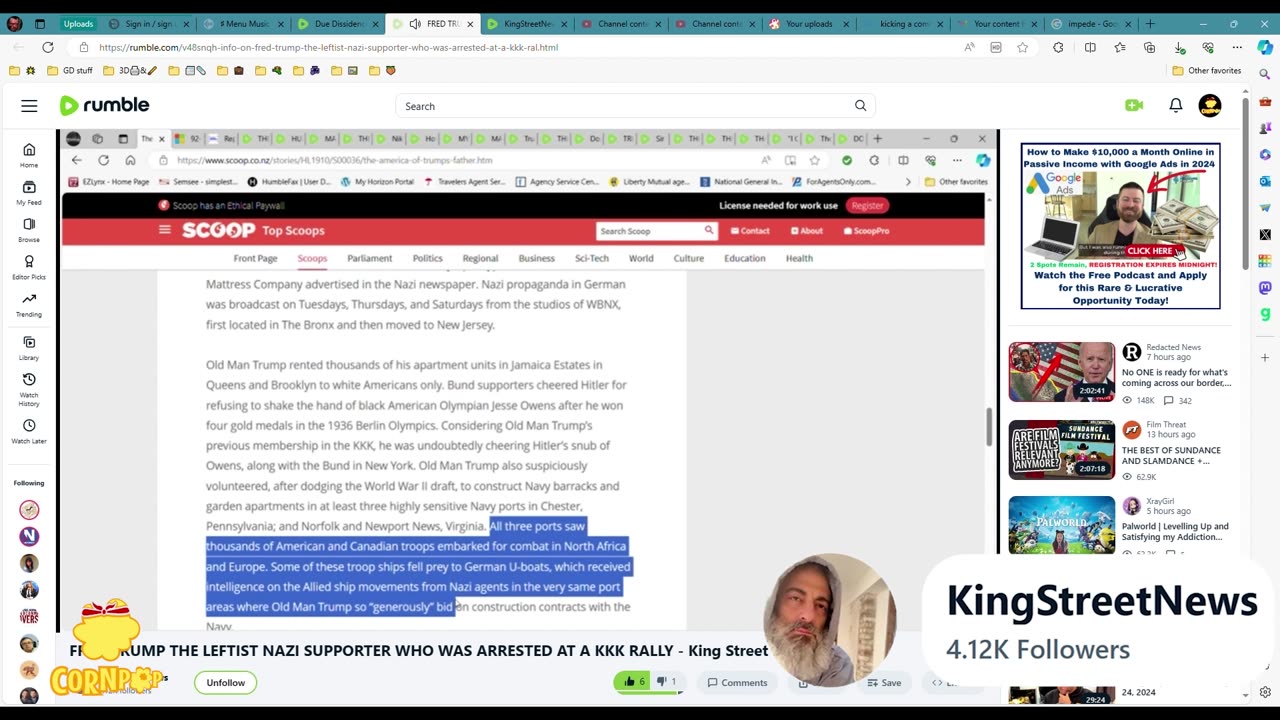
Task: Open Redacted News video thumbnail
Action: pos(1061,371)
